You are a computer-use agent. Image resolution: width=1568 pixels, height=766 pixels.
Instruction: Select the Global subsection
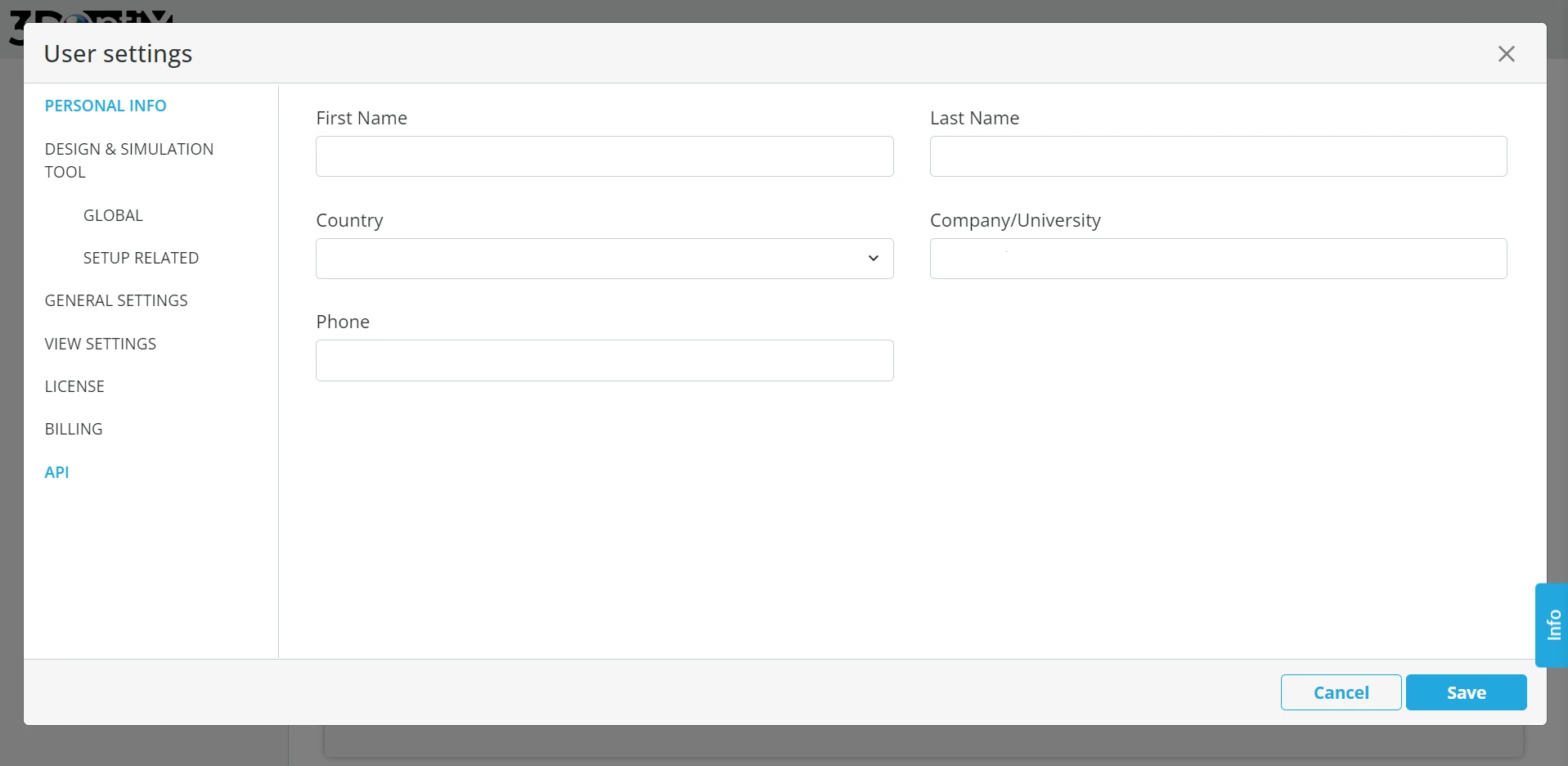click(x=113, y=215)
